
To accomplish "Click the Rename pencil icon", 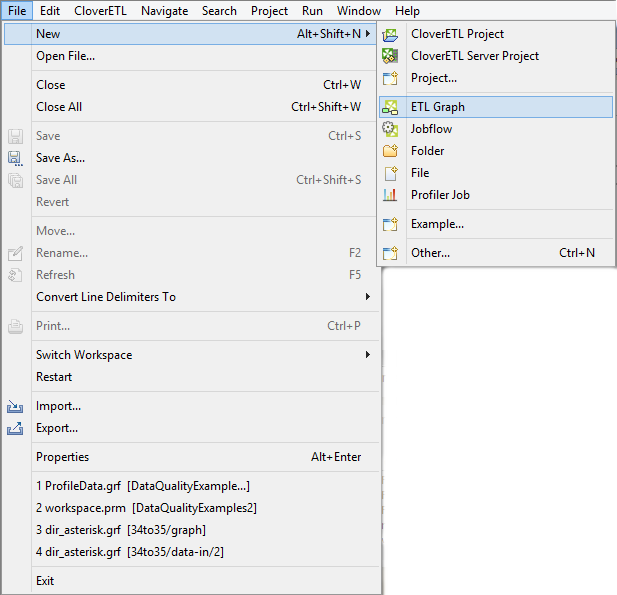I will [x=15, y=253].
